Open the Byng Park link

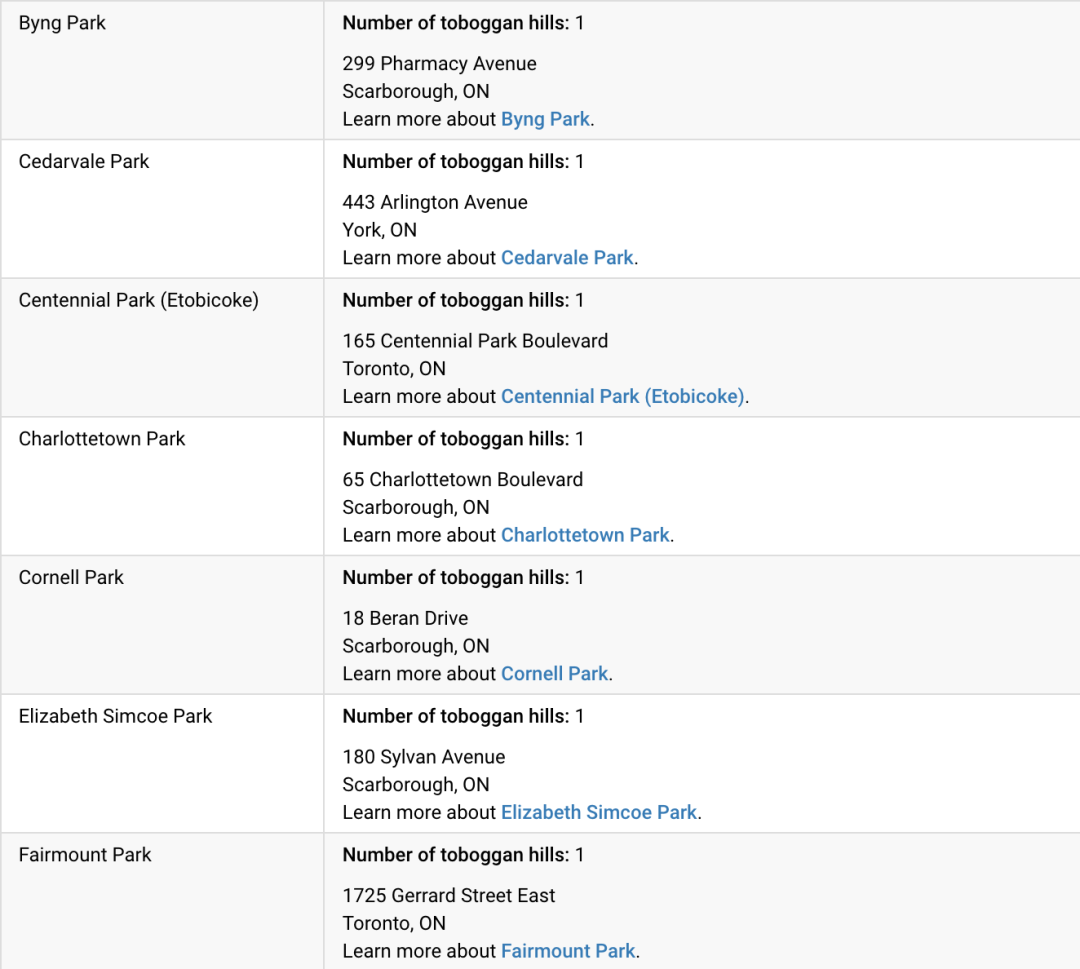[x=545, y=119]
